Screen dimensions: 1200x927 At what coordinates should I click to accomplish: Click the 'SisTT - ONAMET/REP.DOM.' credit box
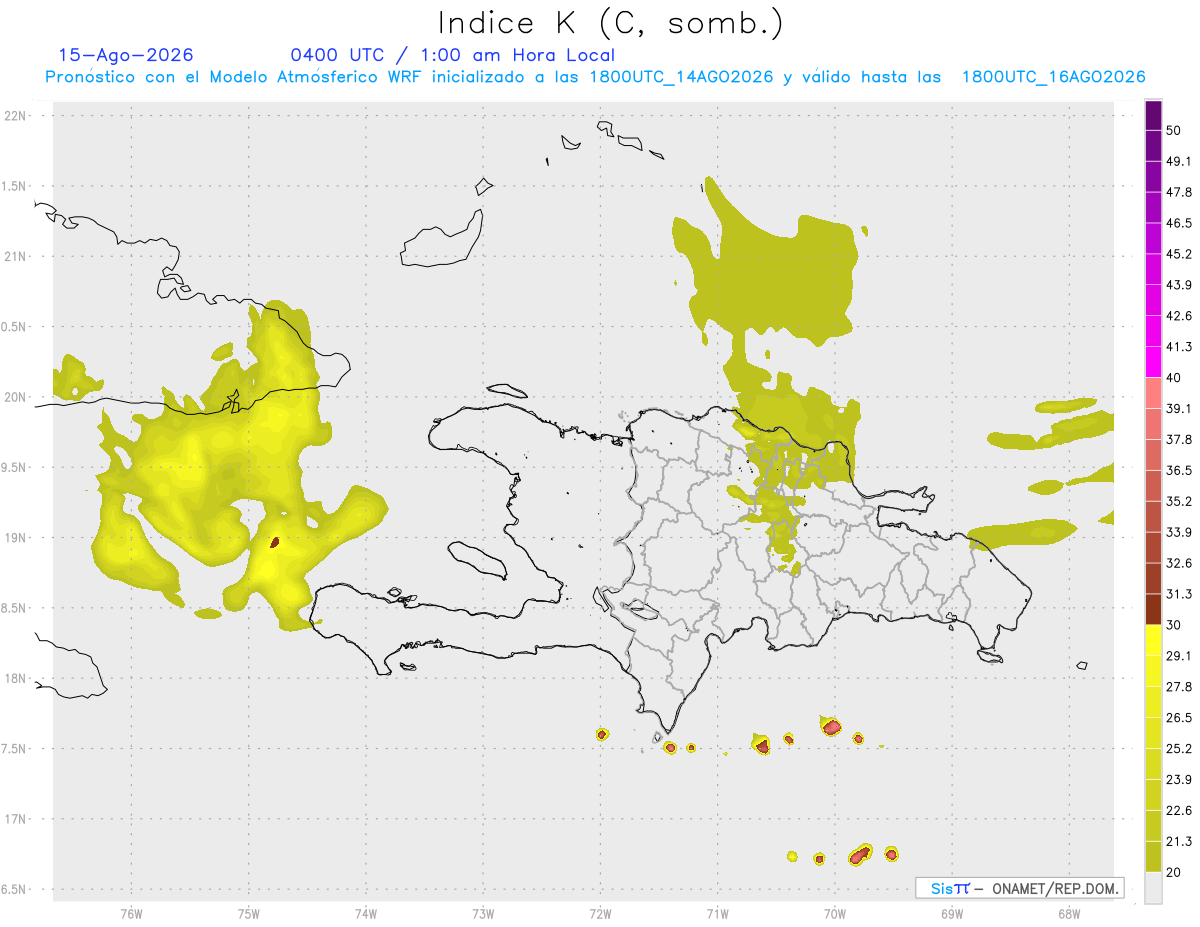click(1020, 888)
